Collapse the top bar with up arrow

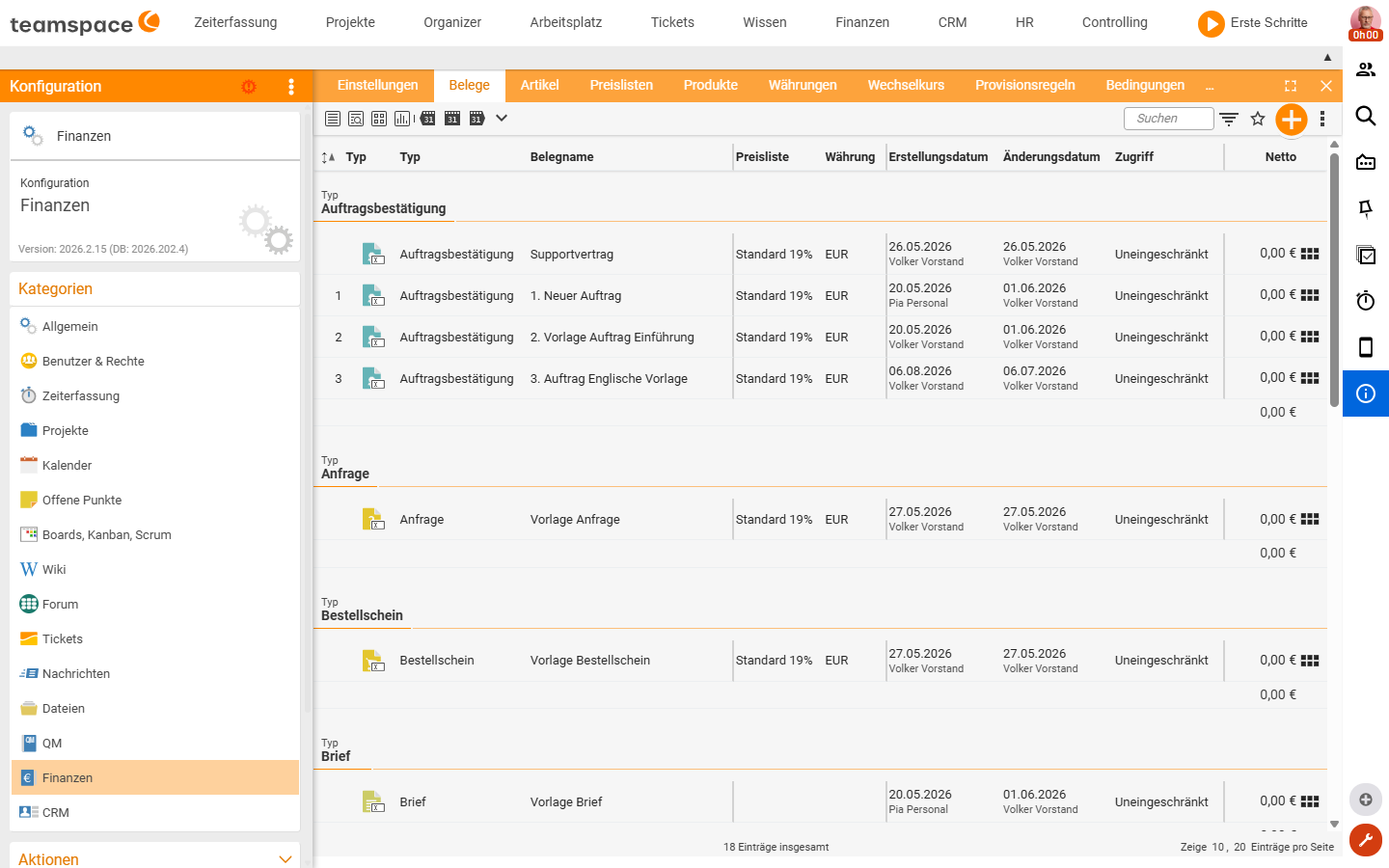coord(1327,58)
